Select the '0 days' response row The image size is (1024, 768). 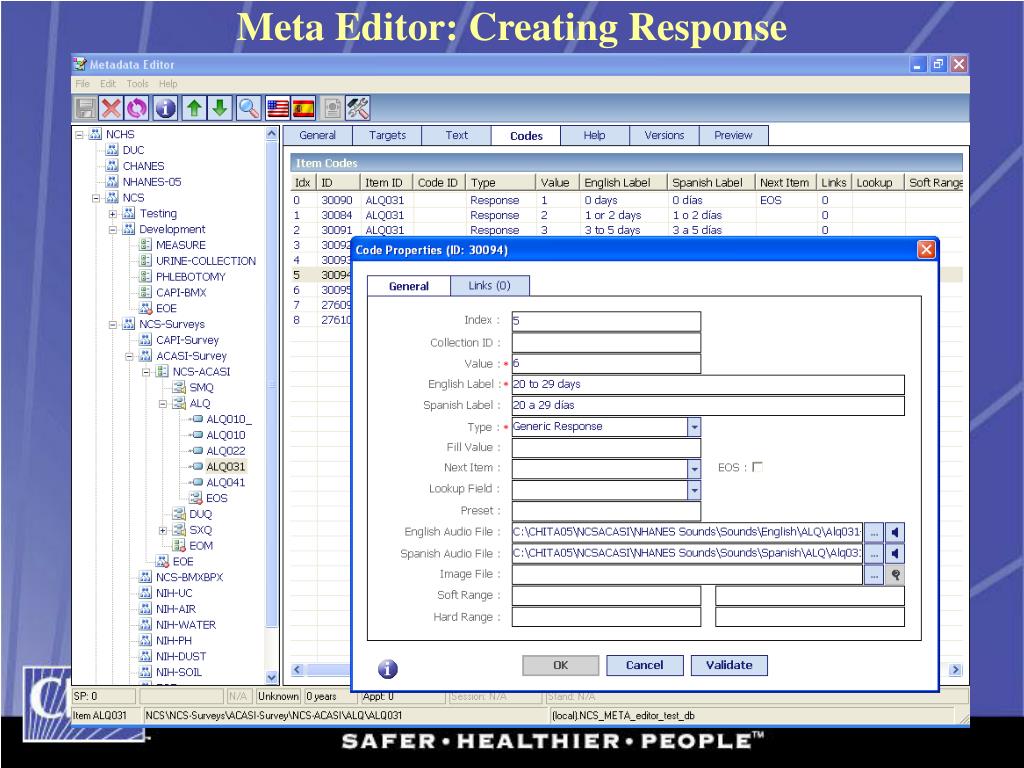626,200
